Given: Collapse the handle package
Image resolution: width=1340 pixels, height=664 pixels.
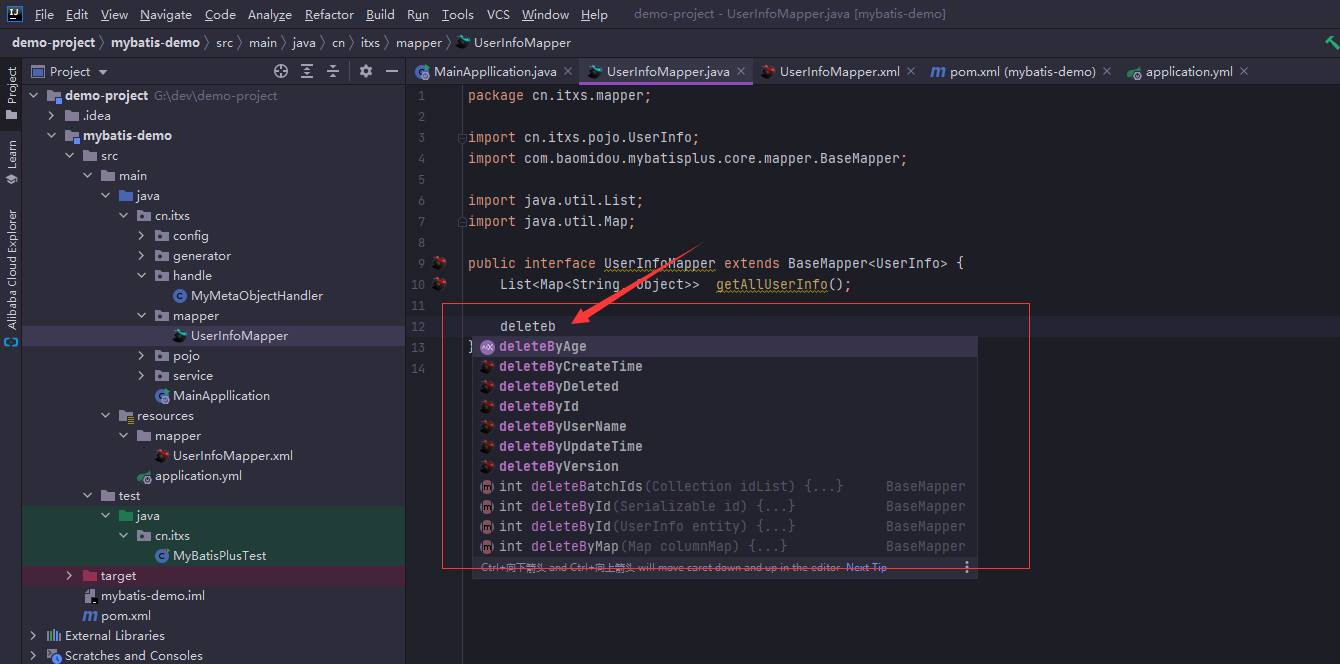Looking at the screenshot, I should [141, 275].
